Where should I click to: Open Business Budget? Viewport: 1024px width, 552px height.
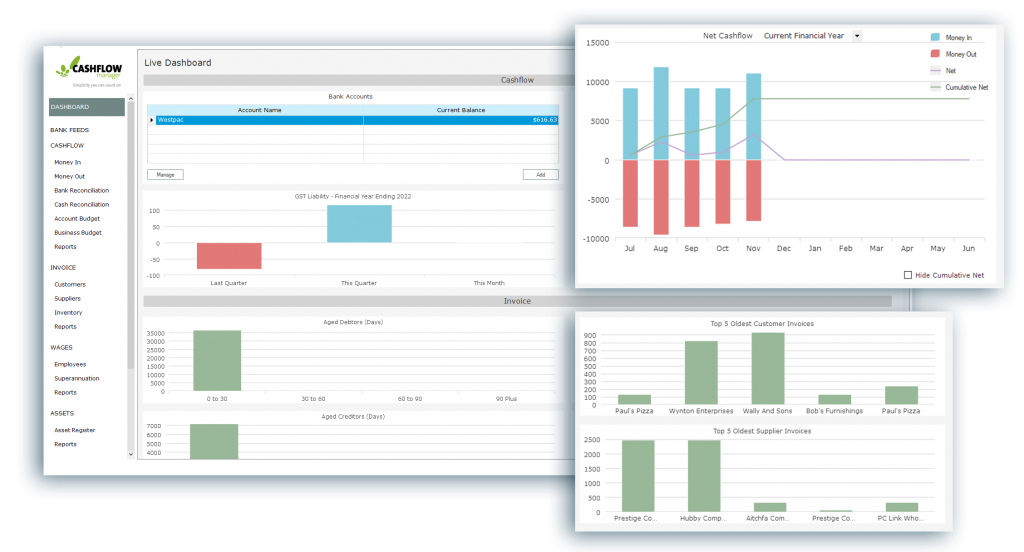[x=78, y=233]
